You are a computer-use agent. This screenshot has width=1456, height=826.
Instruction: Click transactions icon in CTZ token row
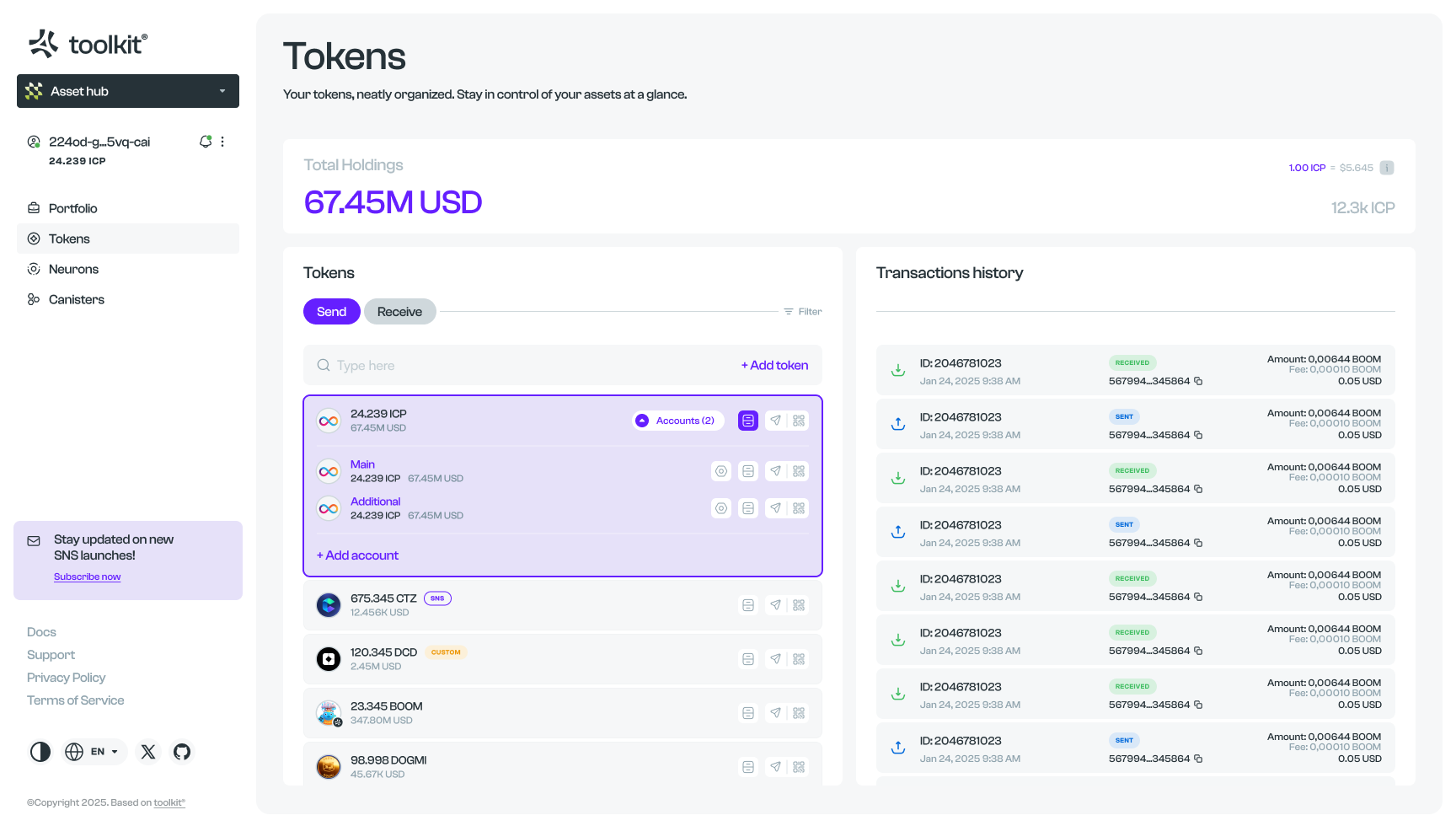[748, 605]
